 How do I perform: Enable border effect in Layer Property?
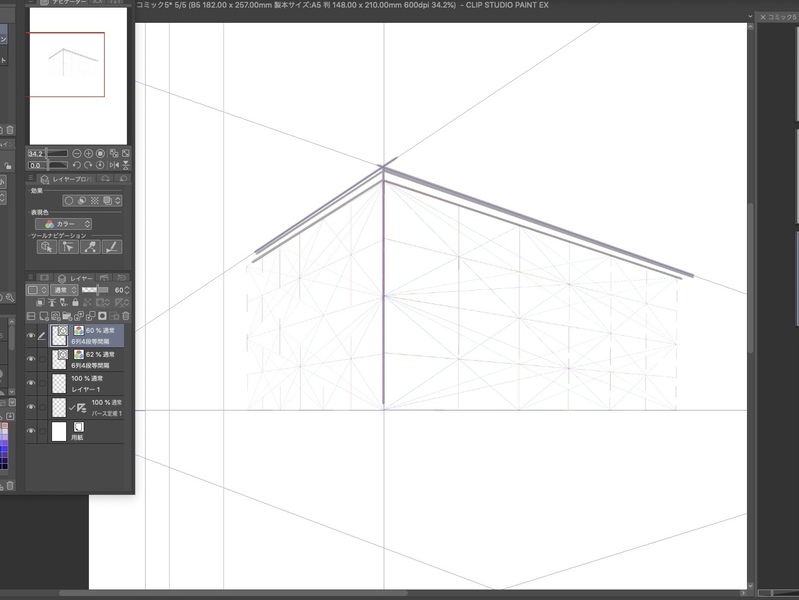point(69,200)
